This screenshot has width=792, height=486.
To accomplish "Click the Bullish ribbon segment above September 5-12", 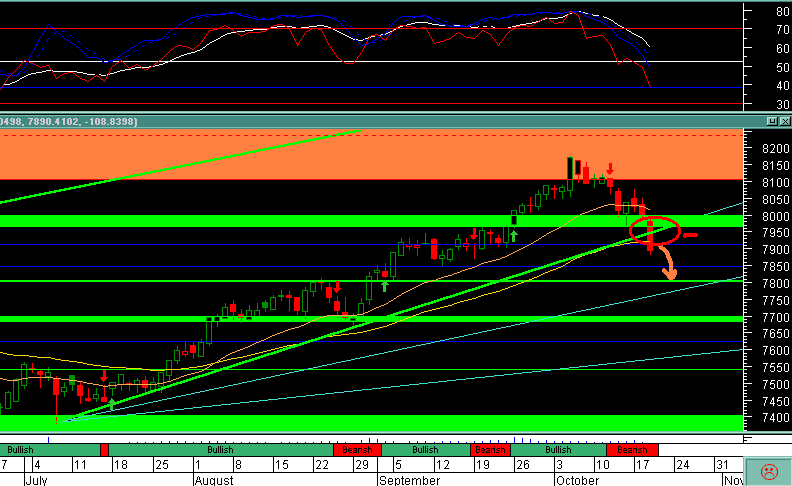I will [x=425, y=450].
